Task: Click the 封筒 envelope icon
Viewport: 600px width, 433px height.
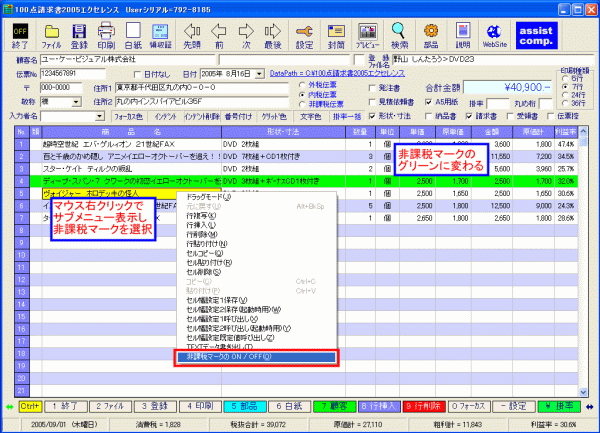Action: (x=336, y=36)
